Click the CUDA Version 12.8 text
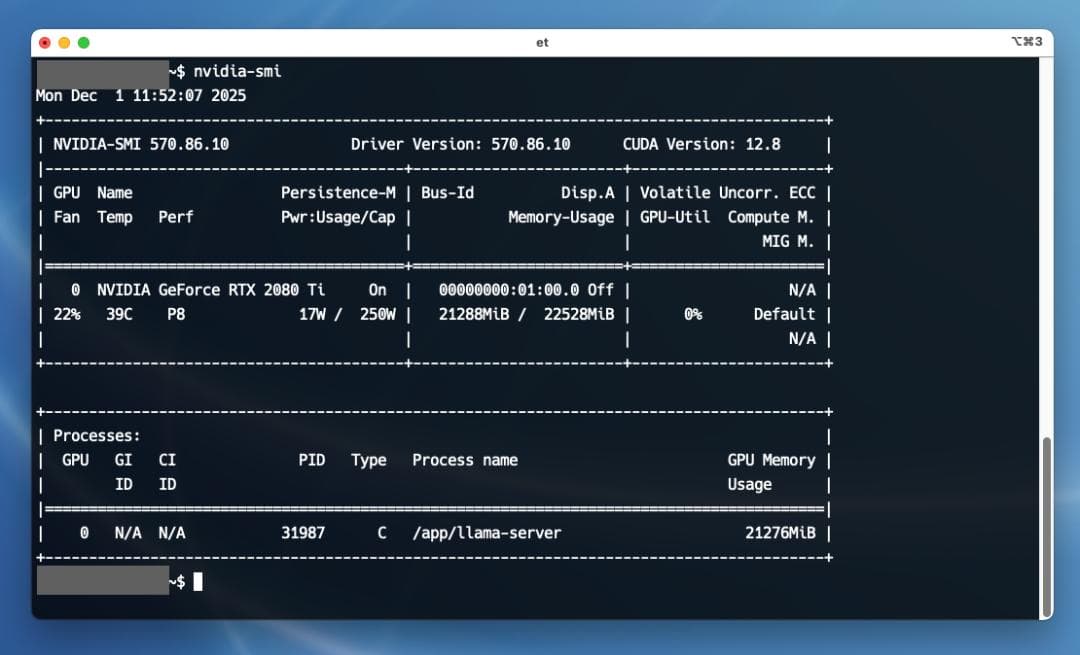The image size is (1080, 655). [x=701, y=144]
